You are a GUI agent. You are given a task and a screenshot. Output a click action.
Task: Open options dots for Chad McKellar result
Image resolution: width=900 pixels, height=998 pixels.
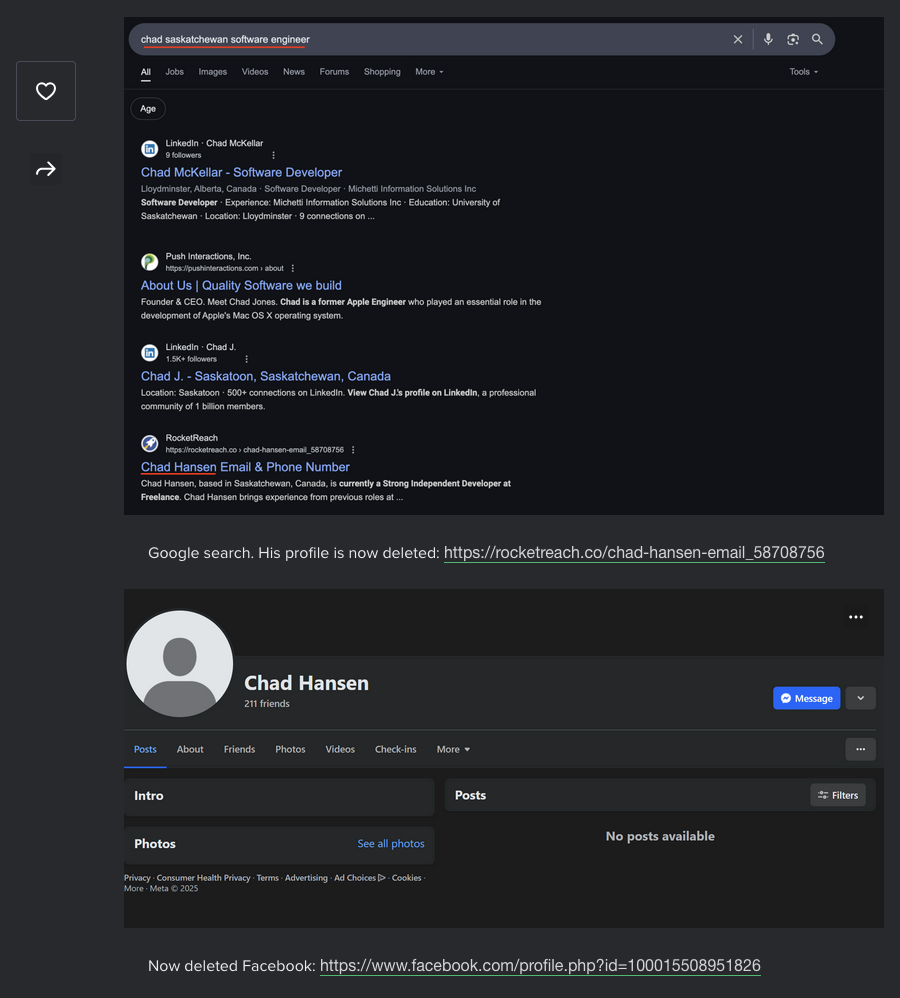(274, 155)
